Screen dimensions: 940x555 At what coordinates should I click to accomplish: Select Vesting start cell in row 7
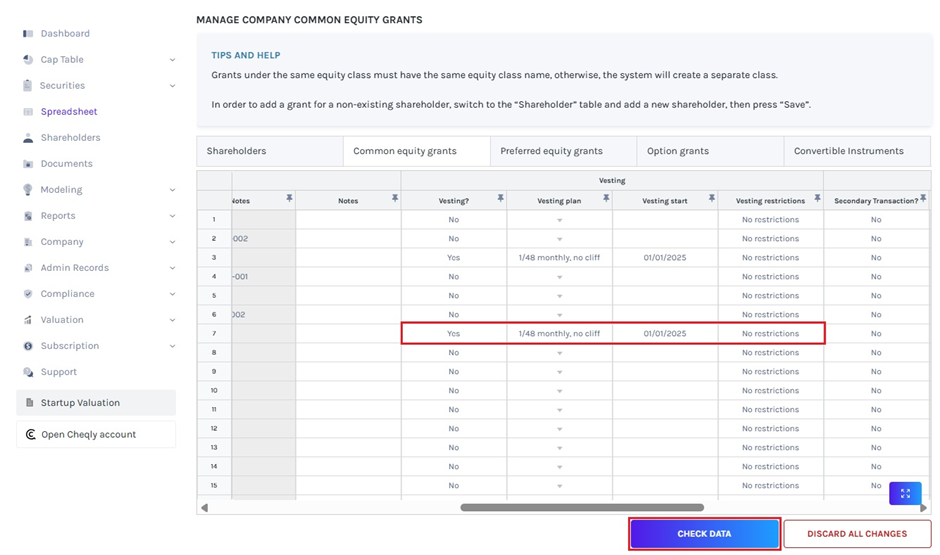point(665,334)
